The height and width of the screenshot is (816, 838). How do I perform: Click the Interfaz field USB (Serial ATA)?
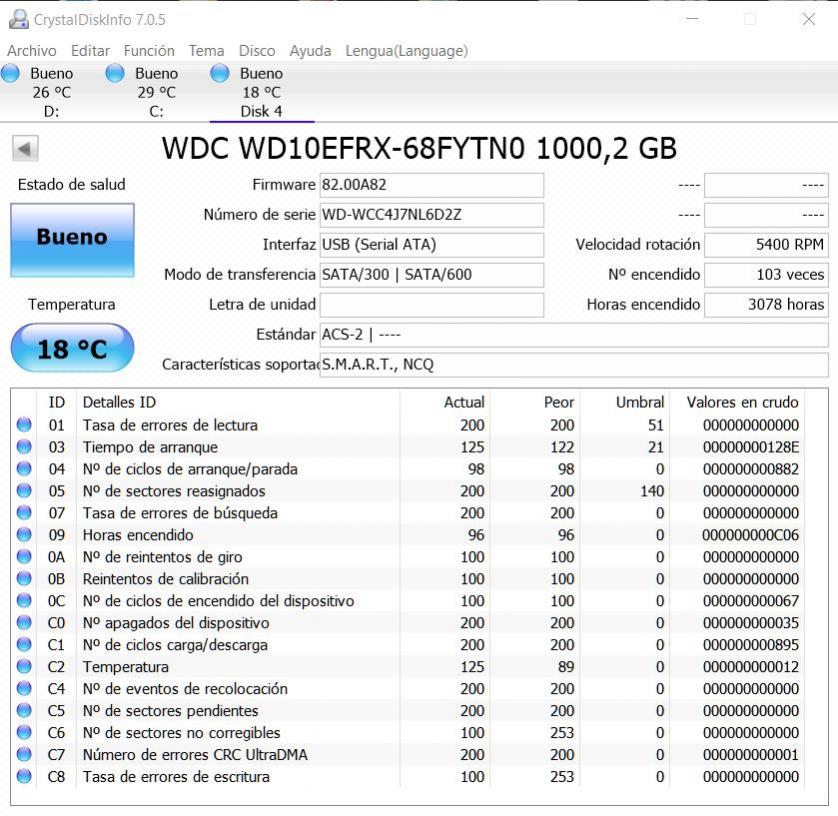point(432,245)
